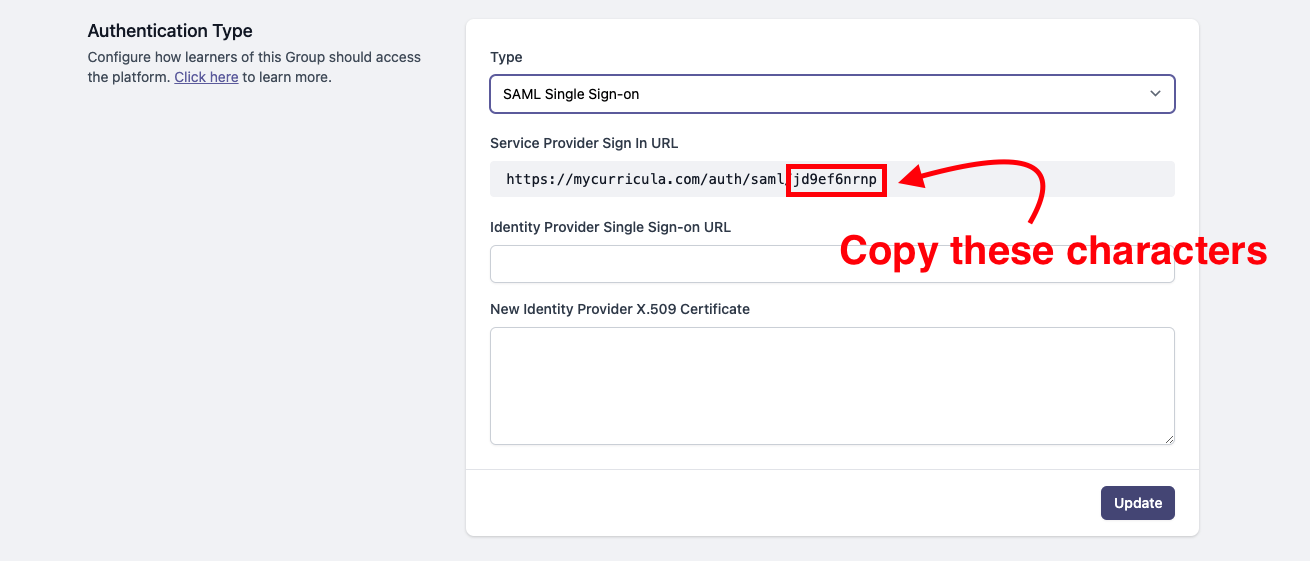The image size is (1310, 561).
Task: Open the Type dropdown showing SAML Single Sign-on
Action: point(832,94)
